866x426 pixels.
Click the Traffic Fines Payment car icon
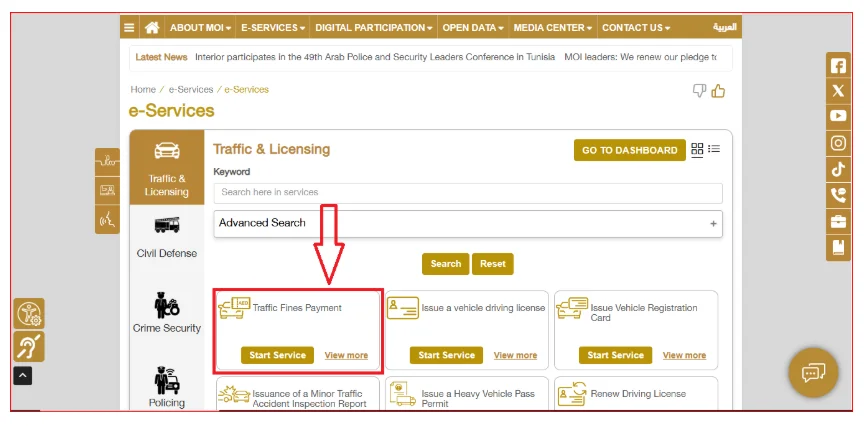[234, 308]
